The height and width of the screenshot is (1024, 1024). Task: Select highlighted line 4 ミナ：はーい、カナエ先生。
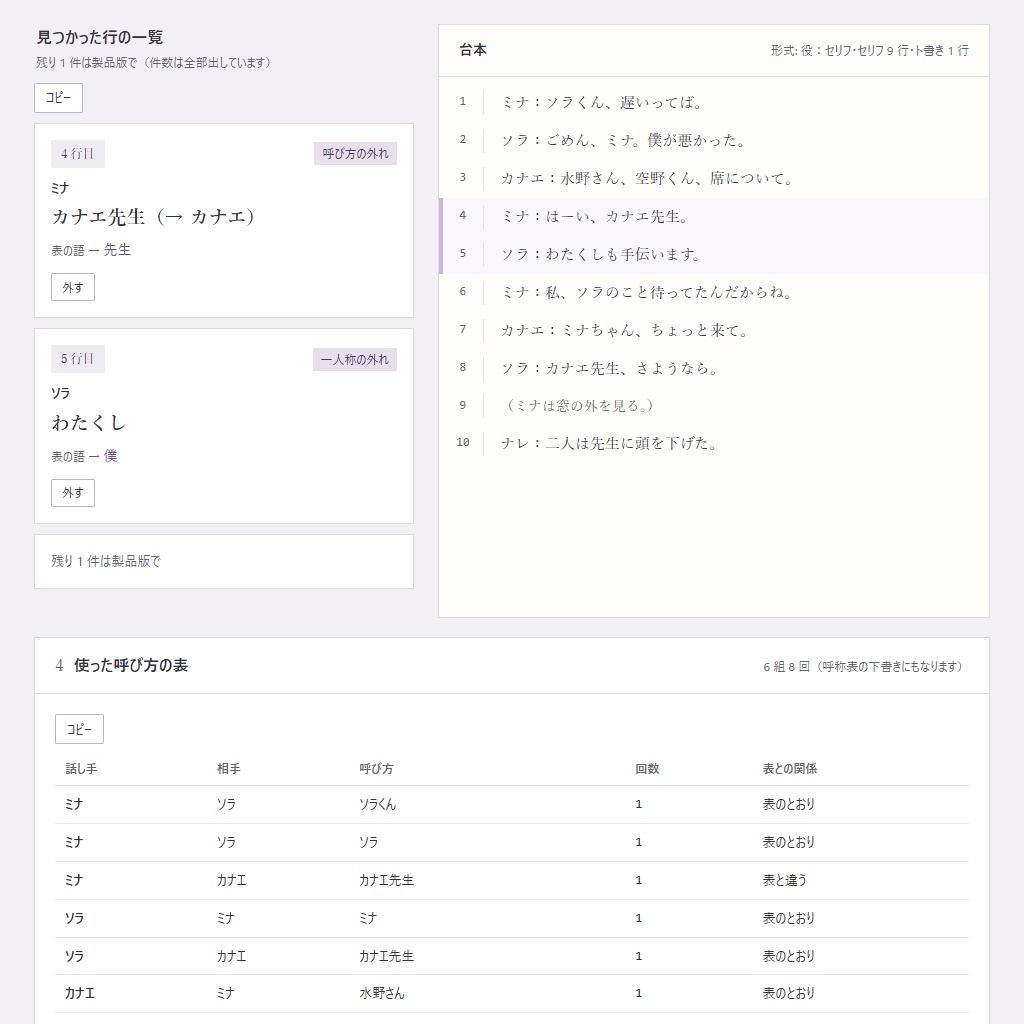[714, 217]
